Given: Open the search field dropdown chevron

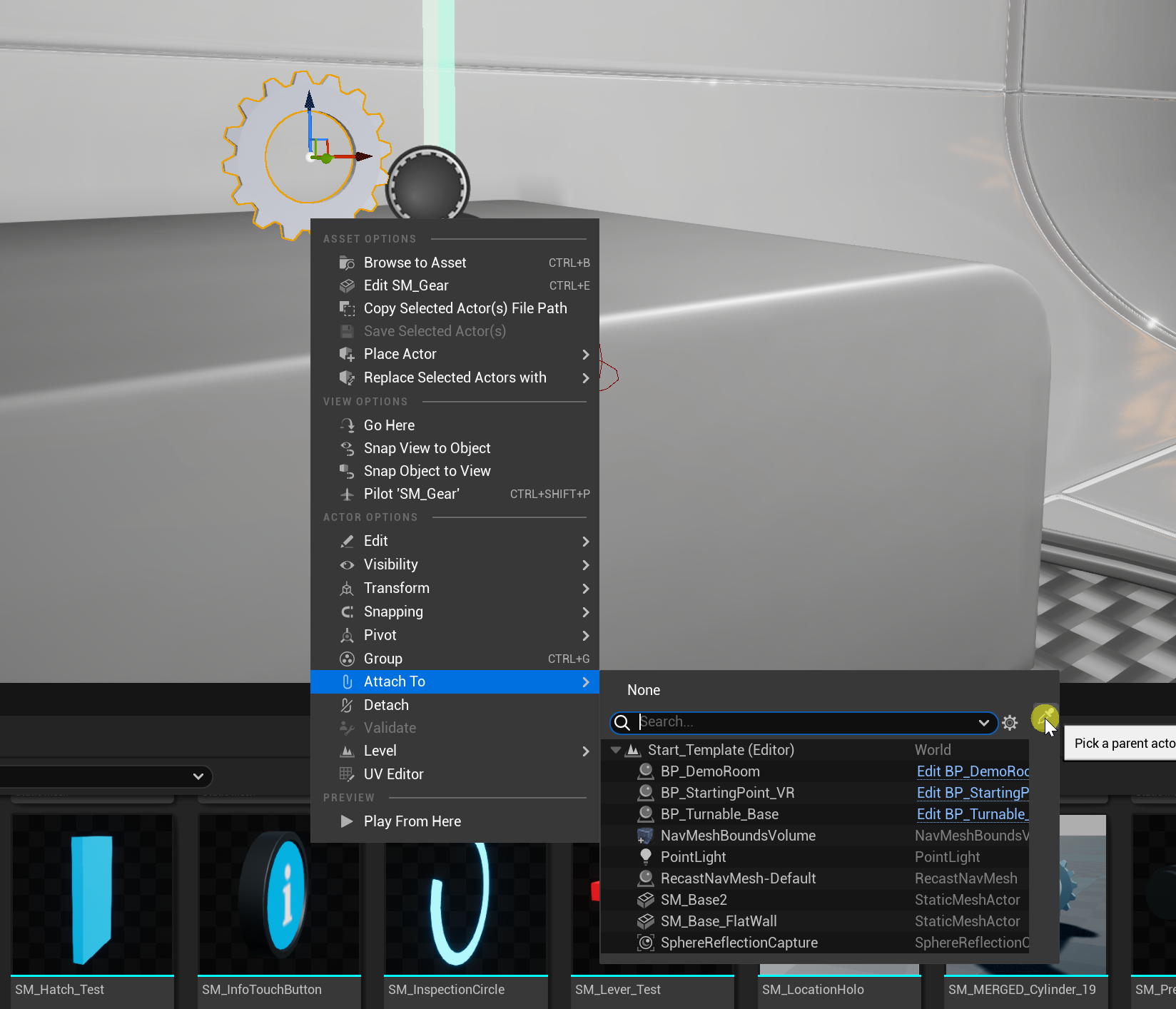Looking at the screenshot, I should click(x=983, y=723).
